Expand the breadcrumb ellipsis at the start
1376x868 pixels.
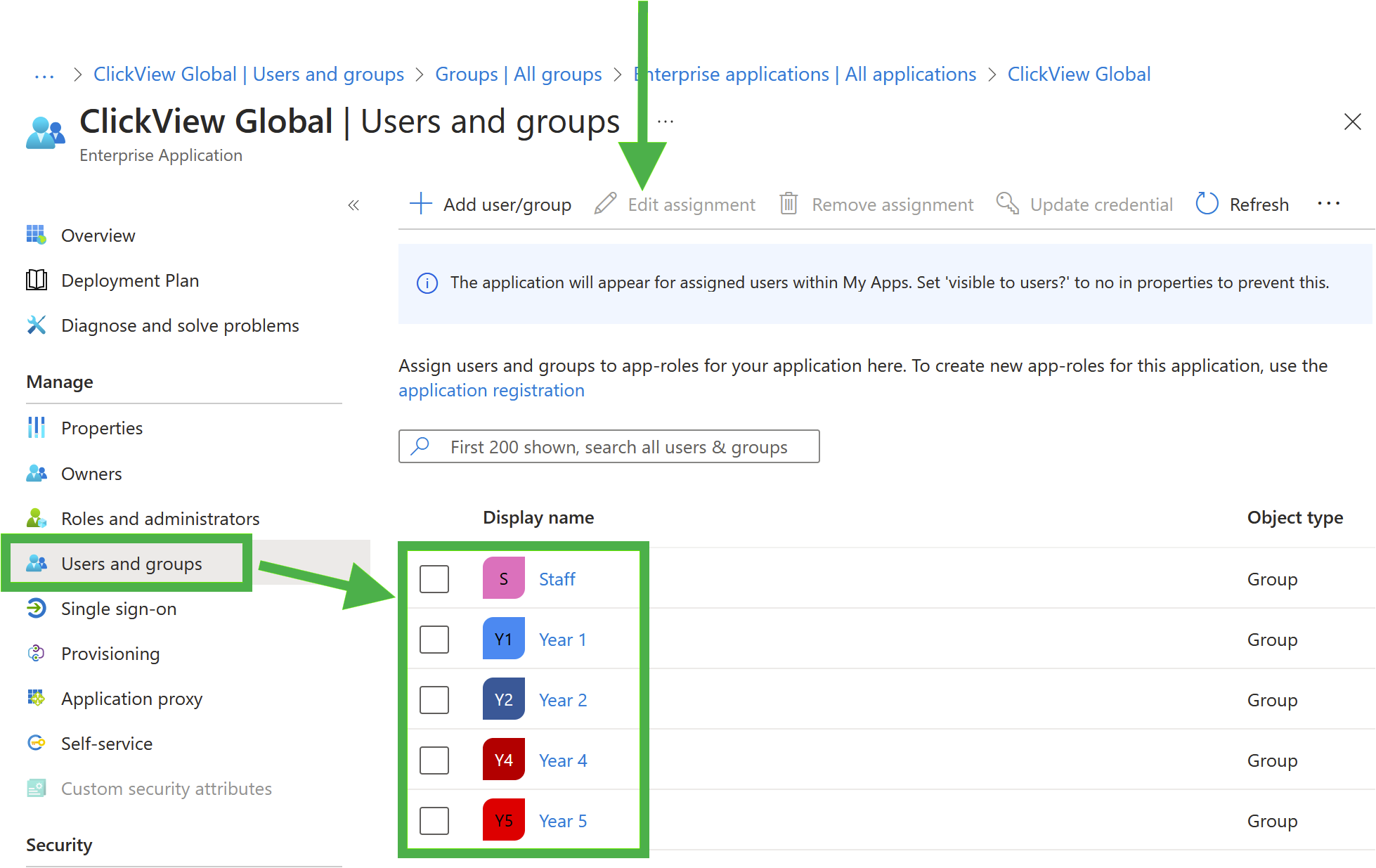click(x=44, y=75)
